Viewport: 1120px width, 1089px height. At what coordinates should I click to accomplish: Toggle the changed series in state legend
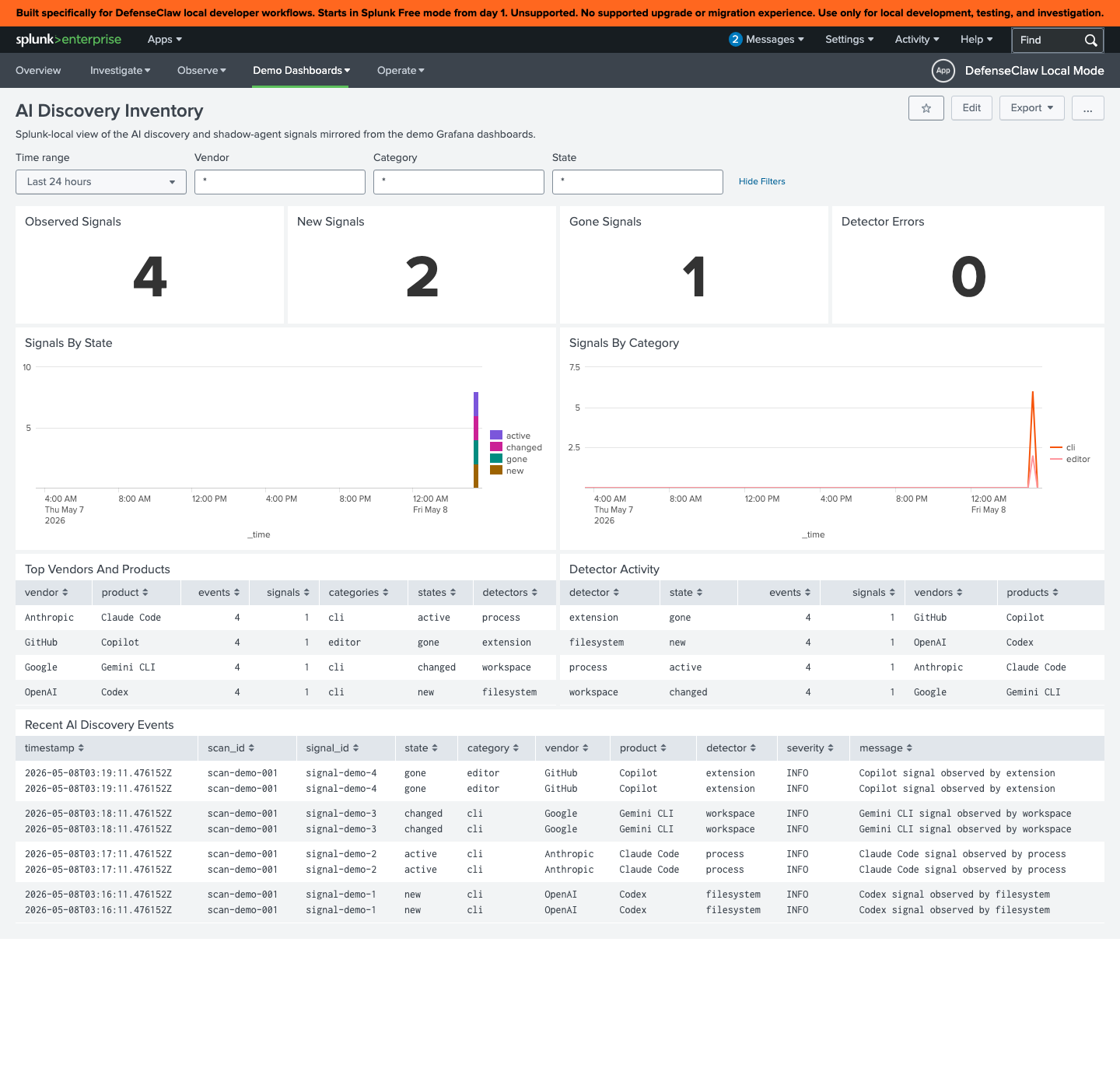516,447
